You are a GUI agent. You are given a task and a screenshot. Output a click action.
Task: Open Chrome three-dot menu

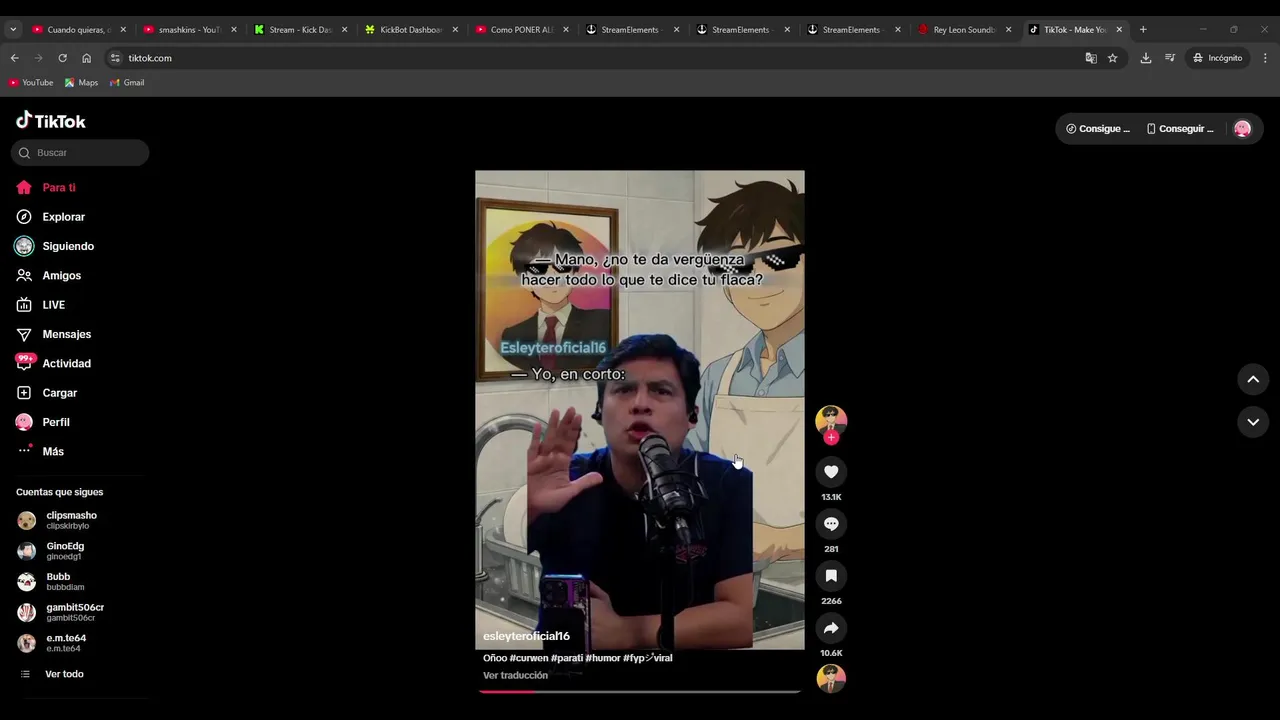1265,58
